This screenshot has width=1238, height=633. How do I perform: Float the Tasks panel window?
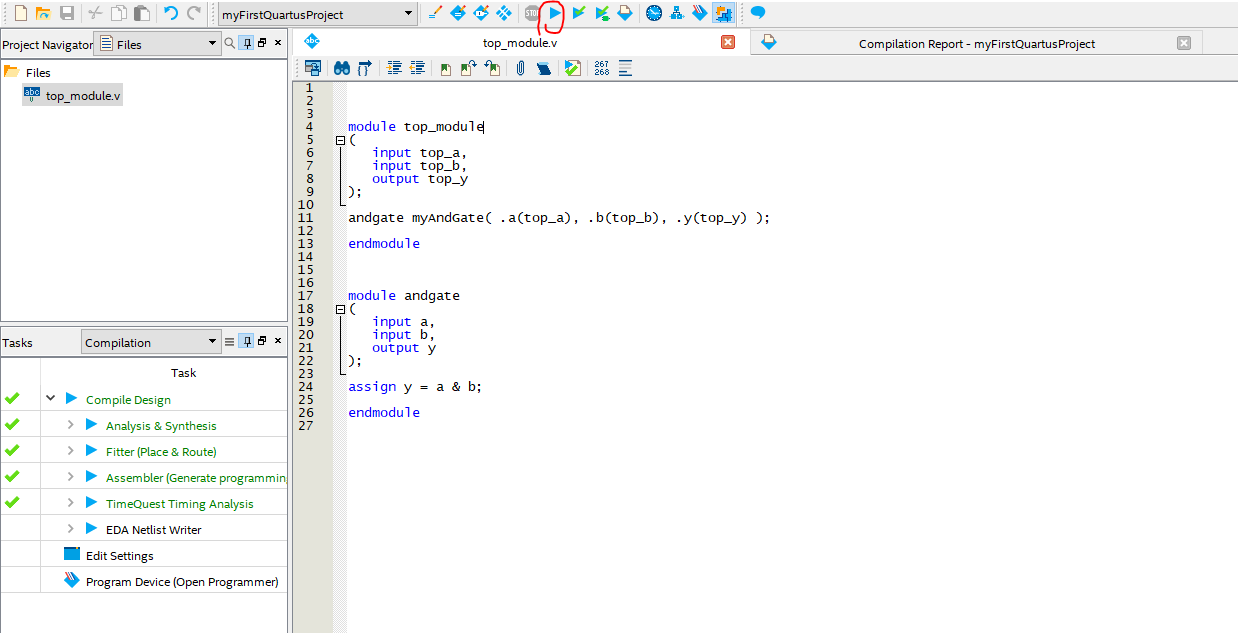[x=262, y=341]
